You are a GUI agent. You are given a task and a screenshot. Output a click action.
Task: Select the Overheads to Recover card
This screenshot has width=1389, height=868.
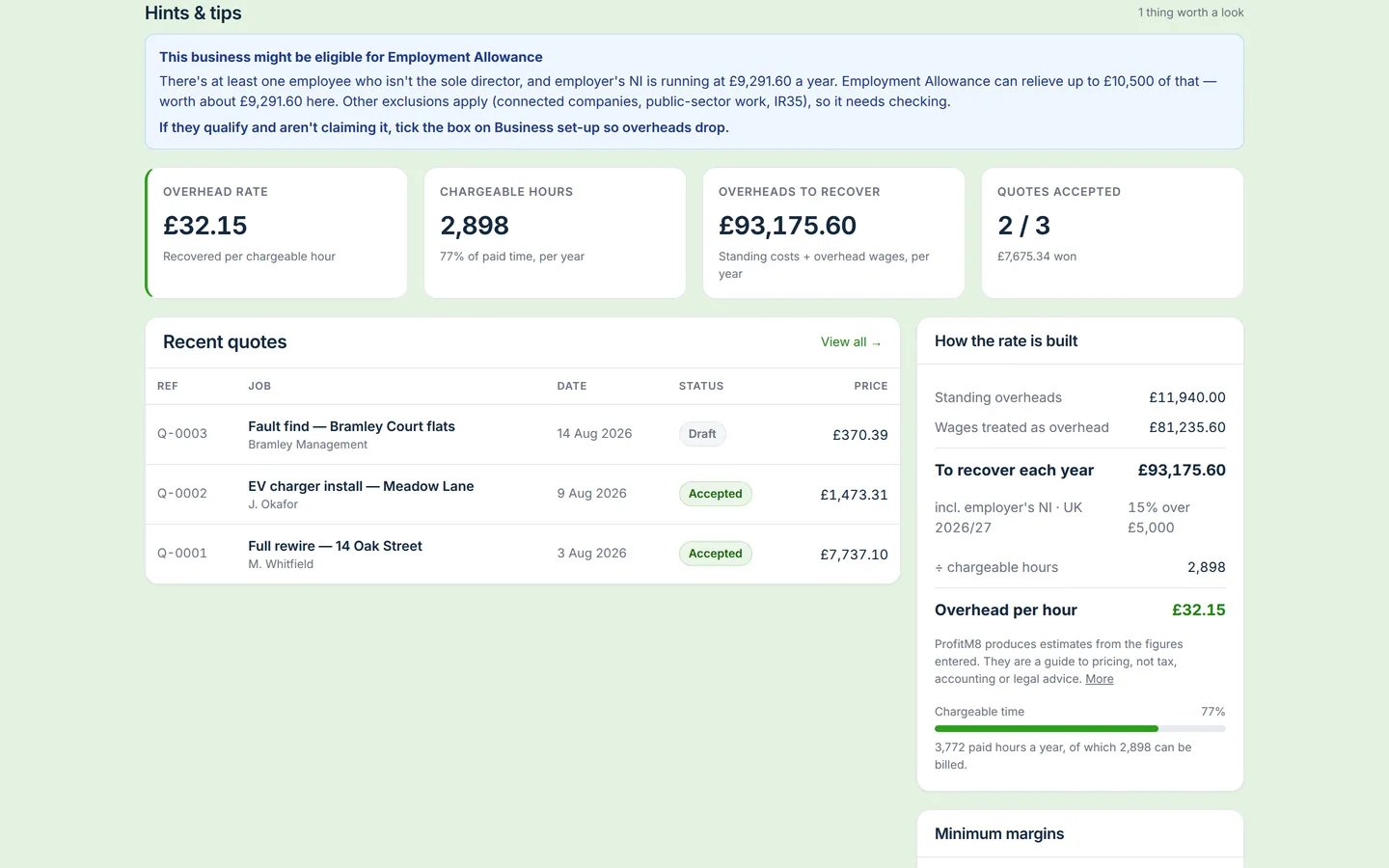833,233
